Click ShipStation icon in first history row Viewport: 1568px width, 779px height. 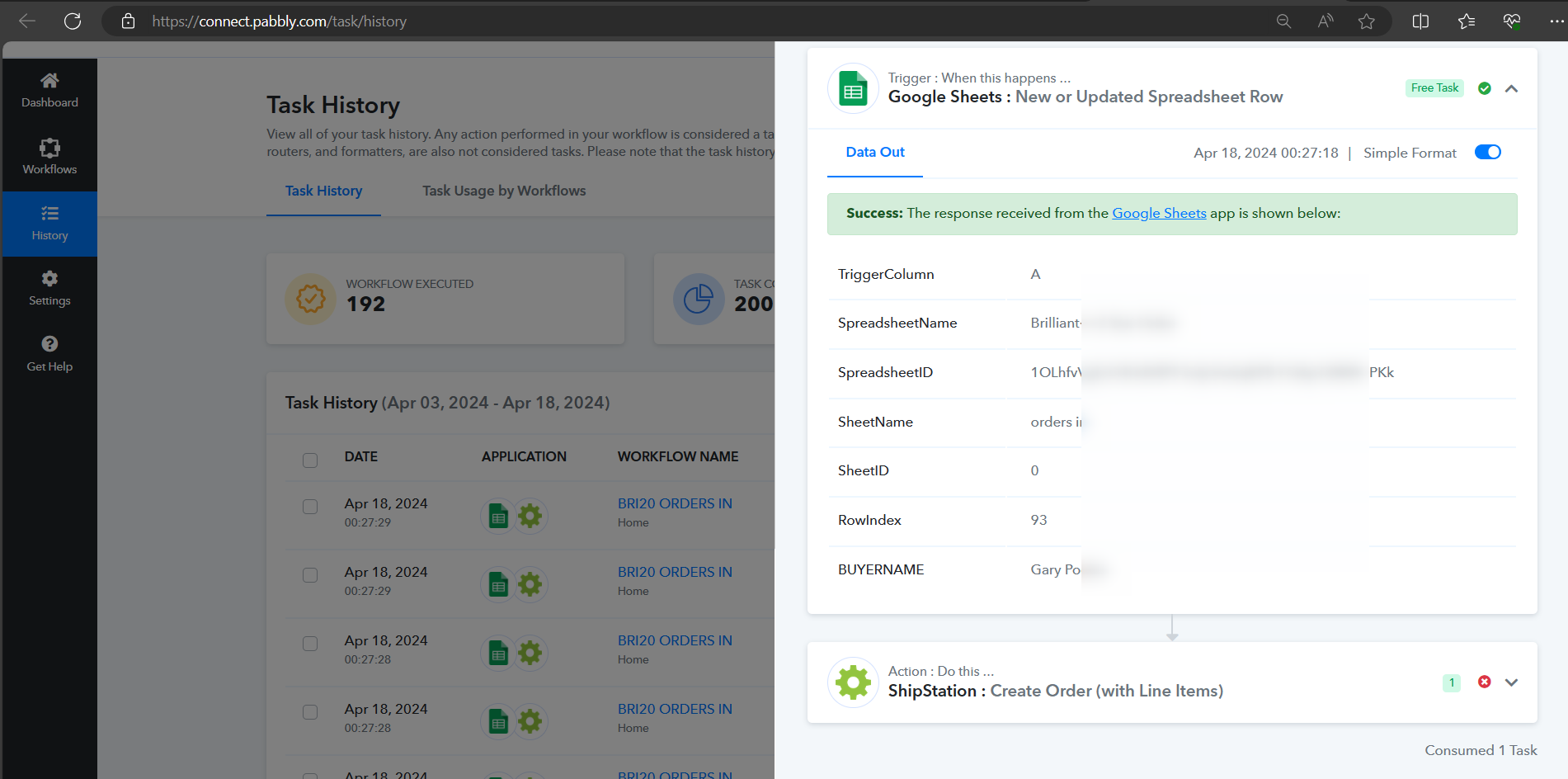pyautogui.click(x=530, y=517)
